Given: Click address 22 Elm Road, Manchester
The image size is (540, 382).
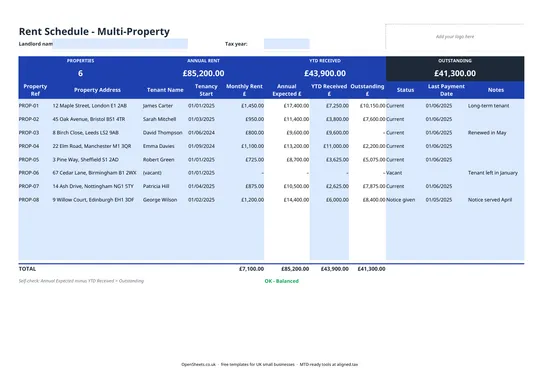Looking at the screenshot, I should coord(92,146).
